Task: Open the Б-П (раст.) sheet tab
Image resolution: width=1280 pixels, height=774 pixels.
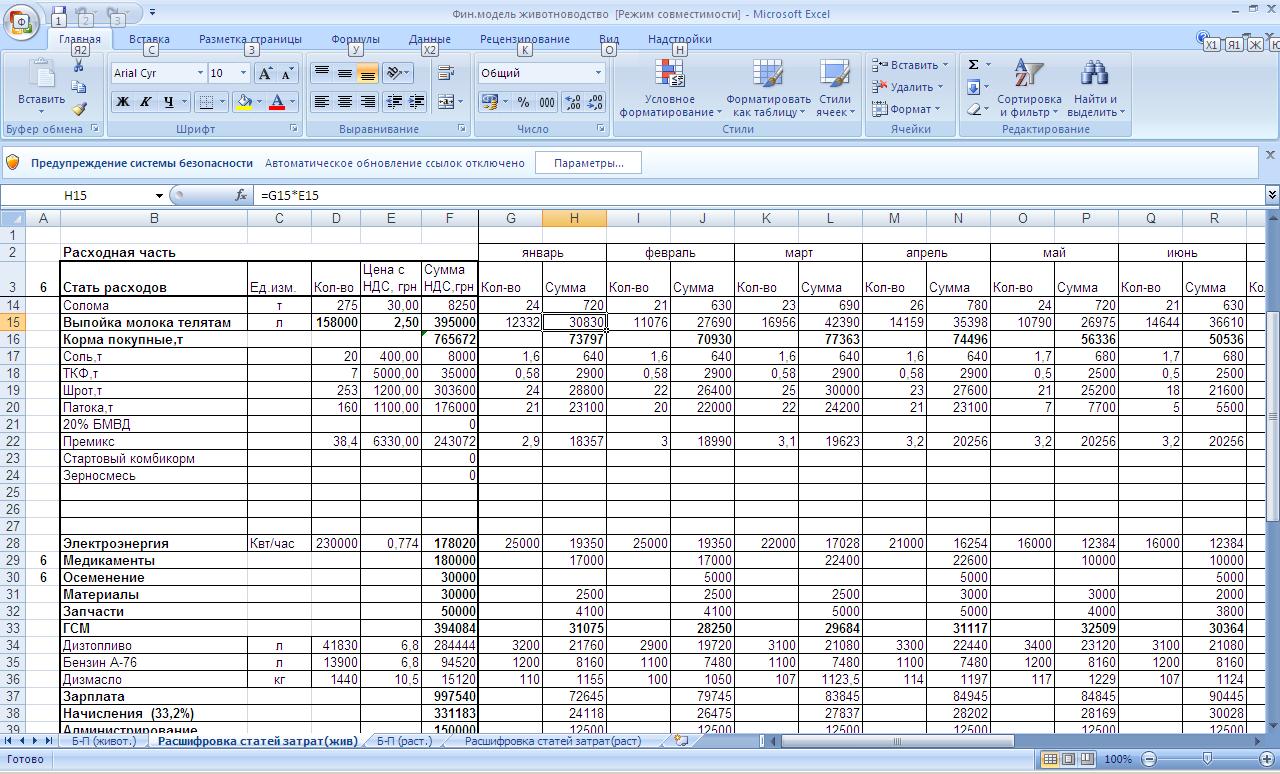Action: coord(404,741)
